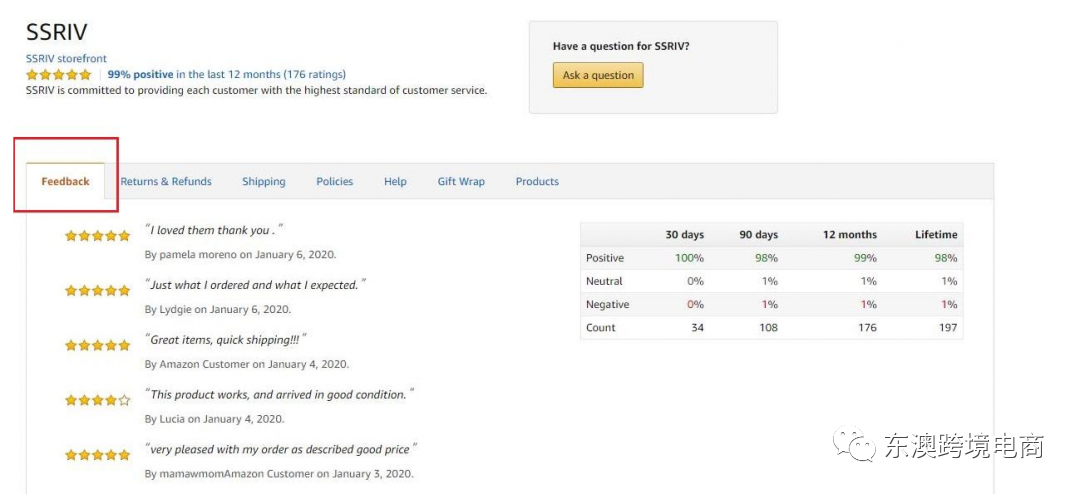
Task: Click star rating beside 'Great items, quick shipping'
Action: click(x=97, y=346)
